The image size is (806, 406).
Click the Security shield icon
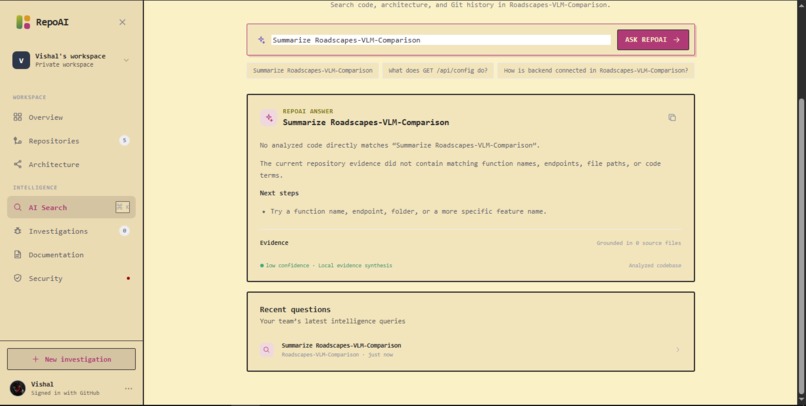(x=17, y=278)
